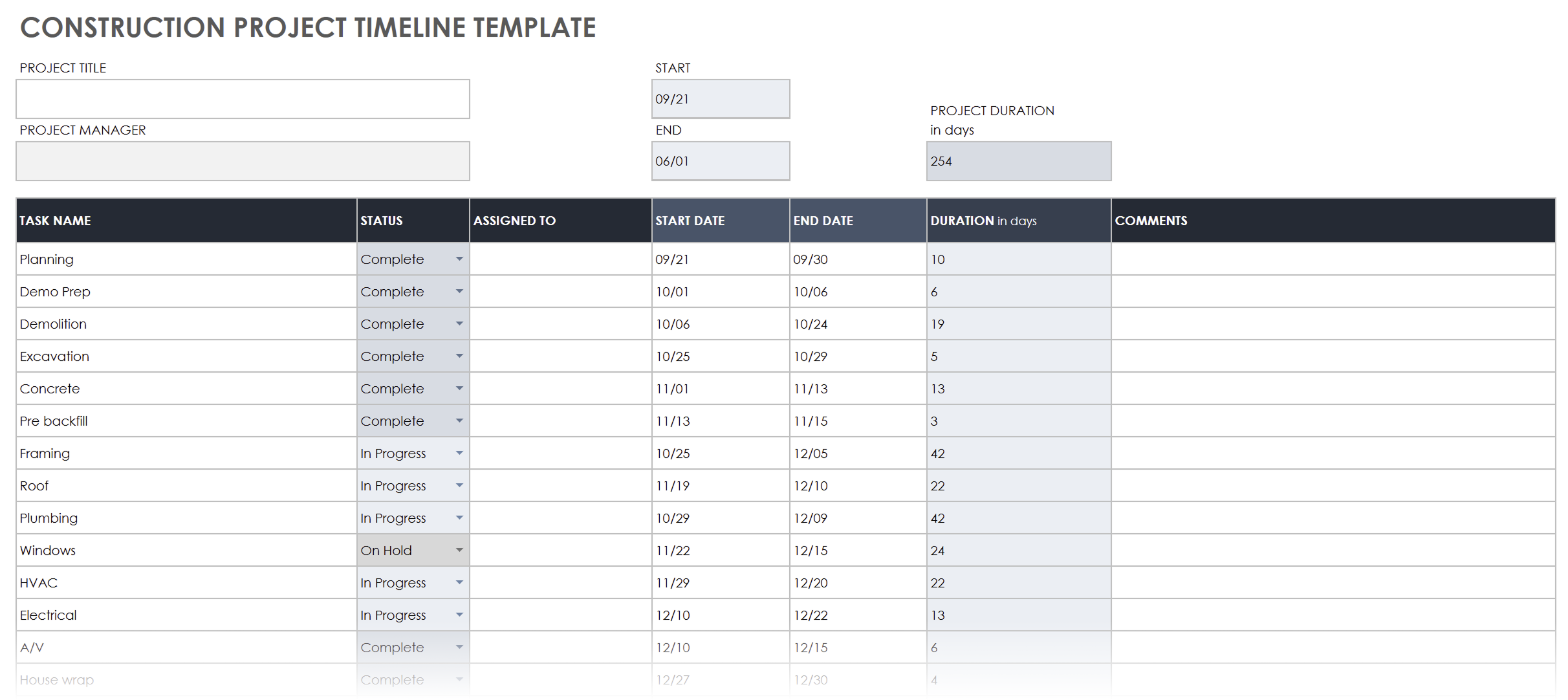Open the Planning row status dropdown arrow

(459, 259)
